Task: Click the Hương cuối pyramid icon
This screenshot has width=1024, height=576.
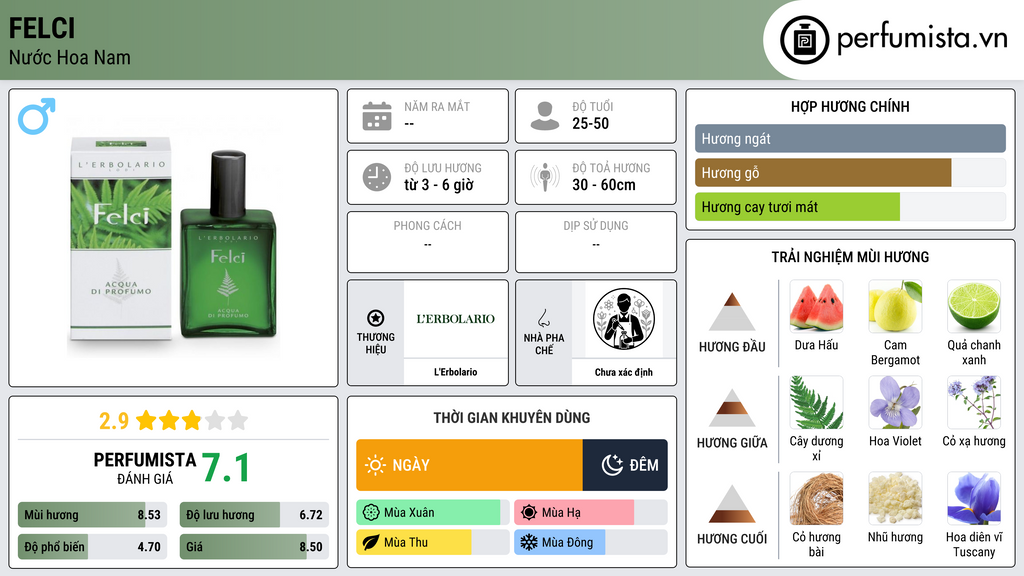Action: 732,504
